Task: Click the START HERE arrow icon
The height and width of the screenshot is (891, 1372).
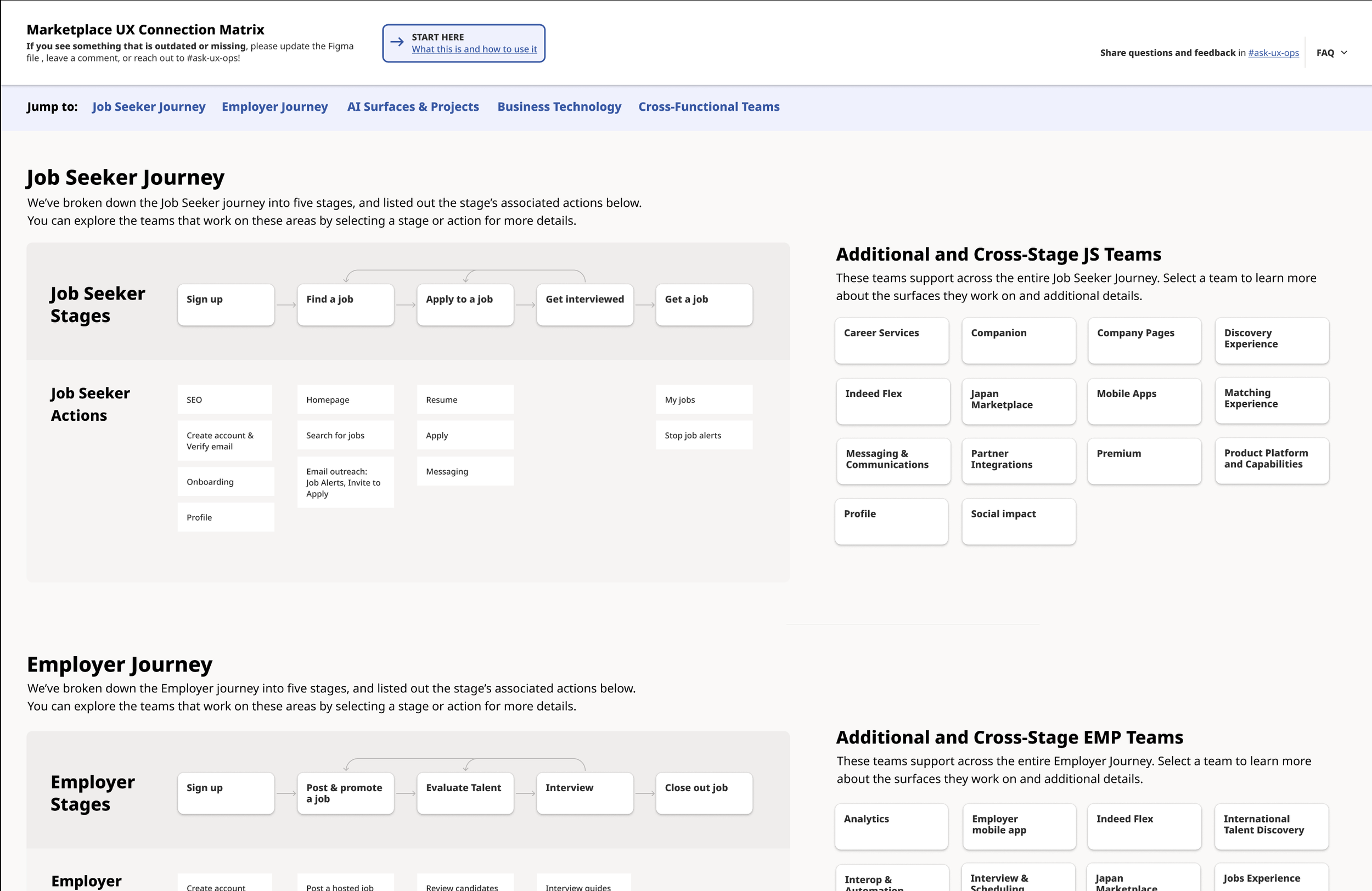Action: click(x=397, y=42)
